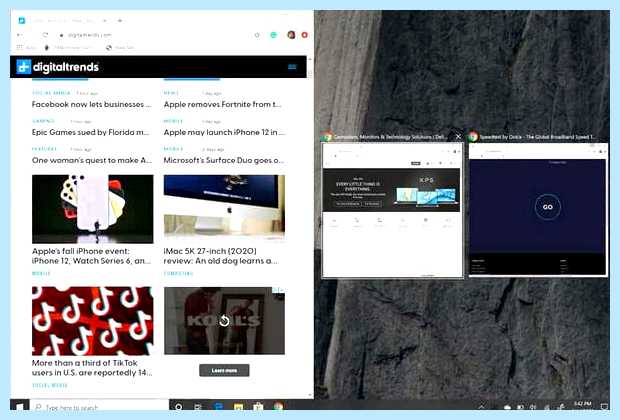Open the Apps shortcut in bookmarks bar
This screenshot has width=620, height=420.
coord(26,47)
